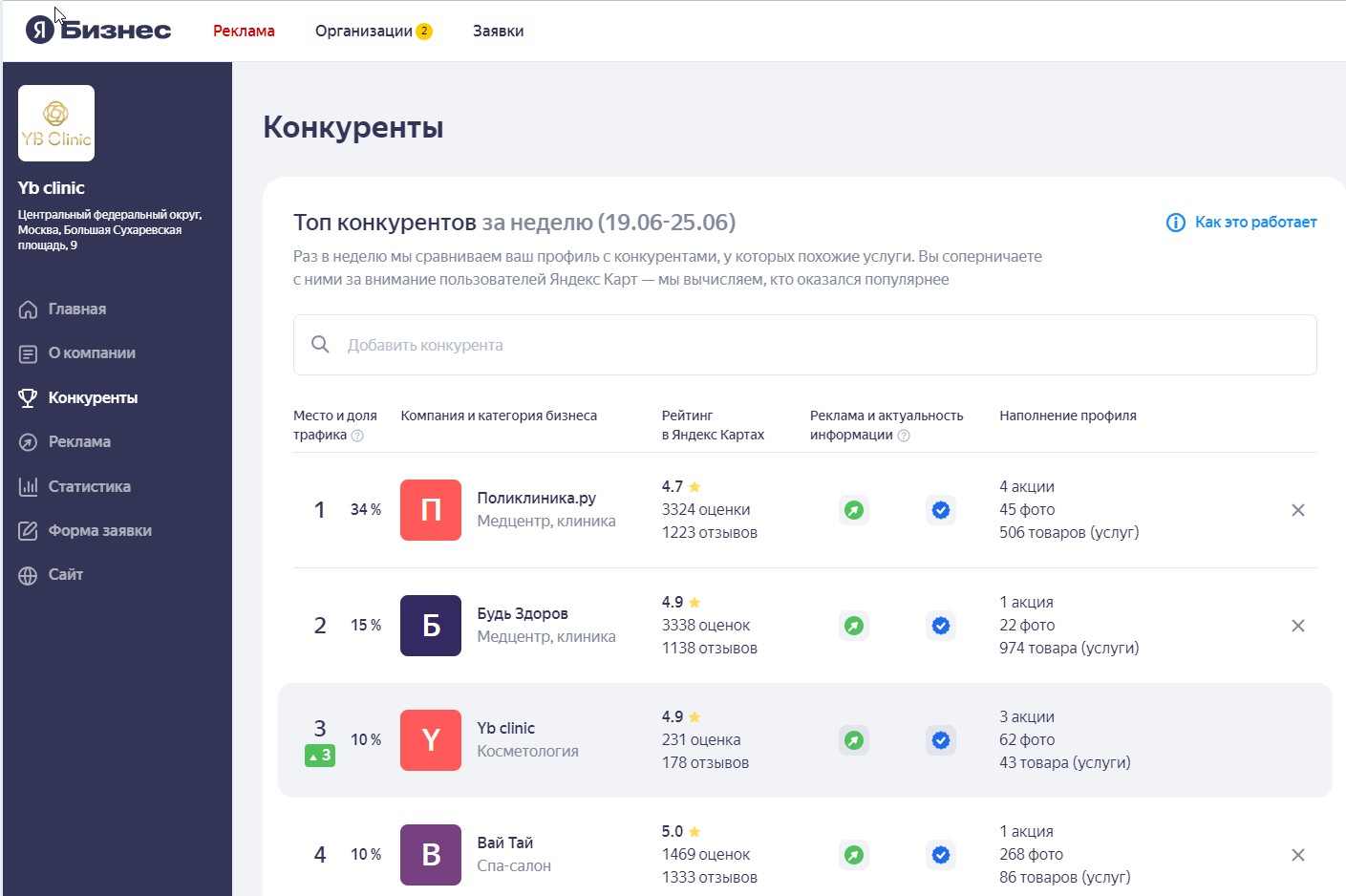The image size is (1346, 896).
Task: Click the 5.0 star rating of Вай Тай
Action: pyautogui.click(x=681, y=831)
